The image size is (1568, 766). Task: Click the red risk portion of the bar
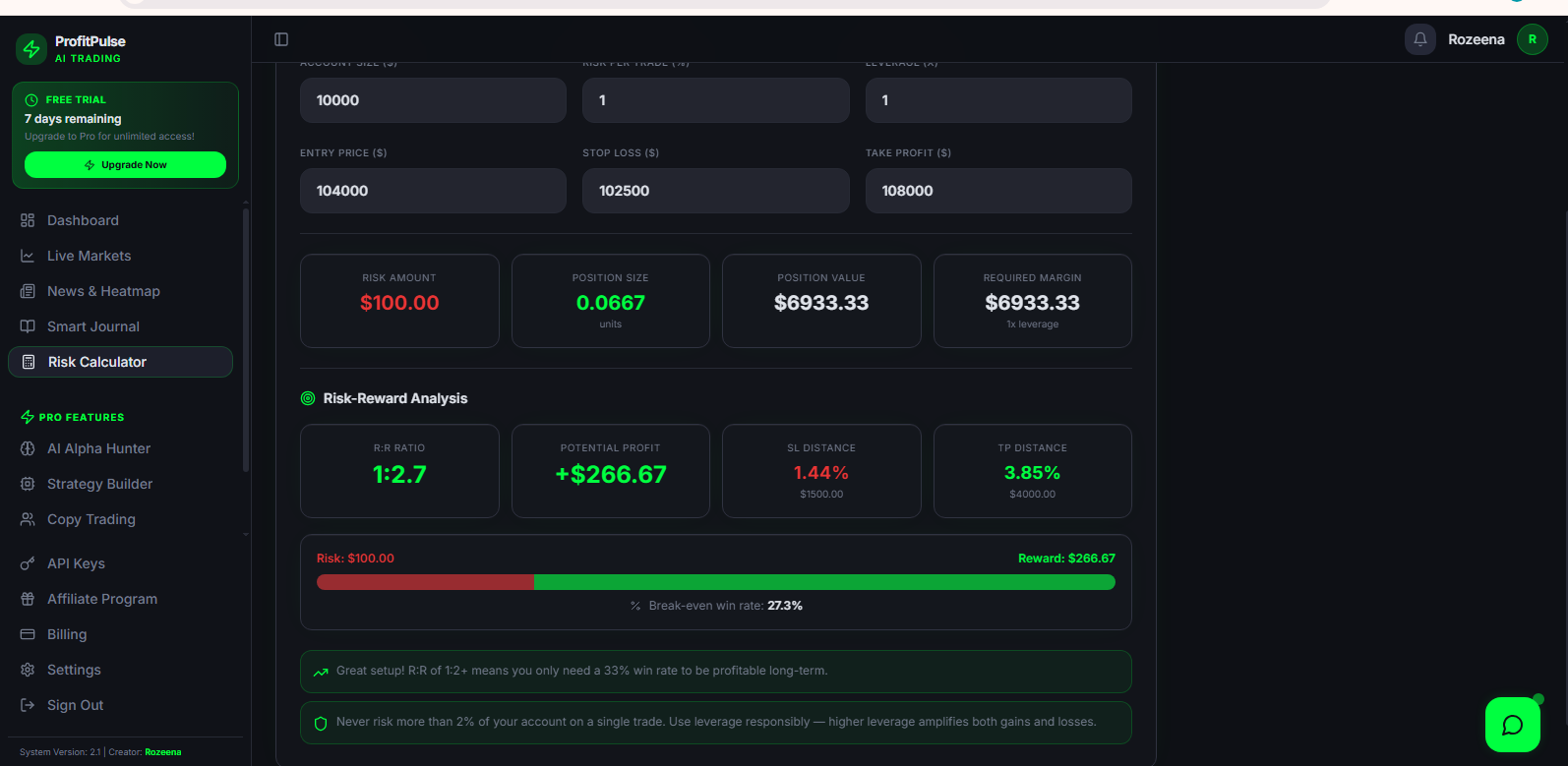pyautogui.click(x=425, y=582)
